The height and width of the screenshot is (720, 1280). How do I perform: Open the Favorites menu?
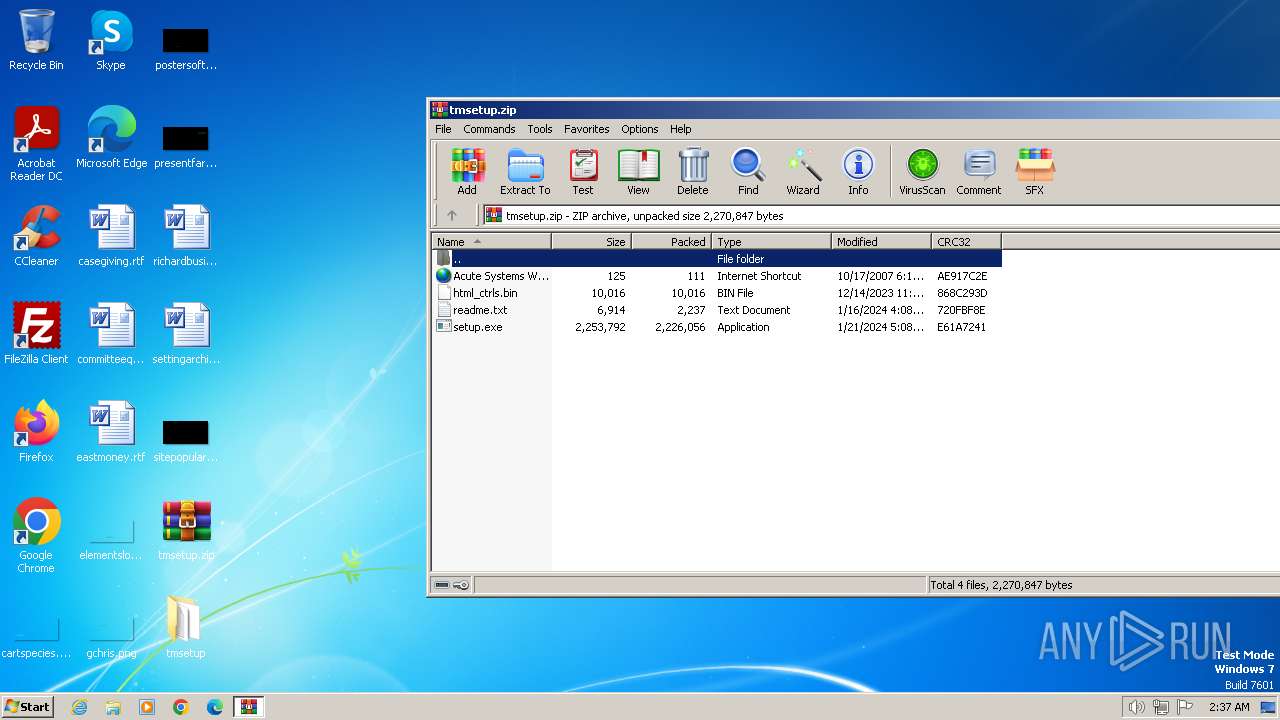tap(587, 129)
